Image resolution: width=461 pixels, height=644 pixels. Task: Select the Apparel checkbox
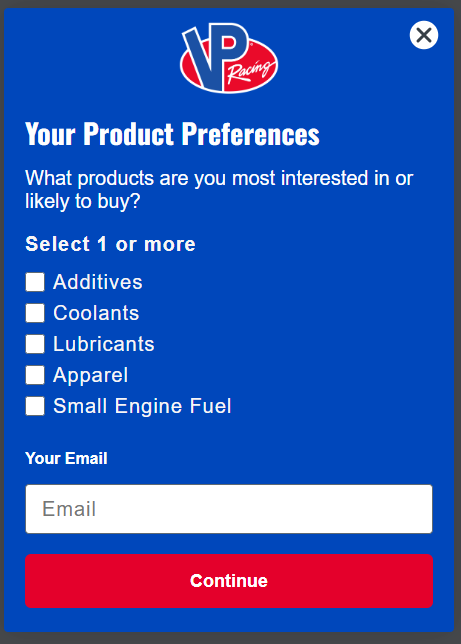click(x=35, y=375)
